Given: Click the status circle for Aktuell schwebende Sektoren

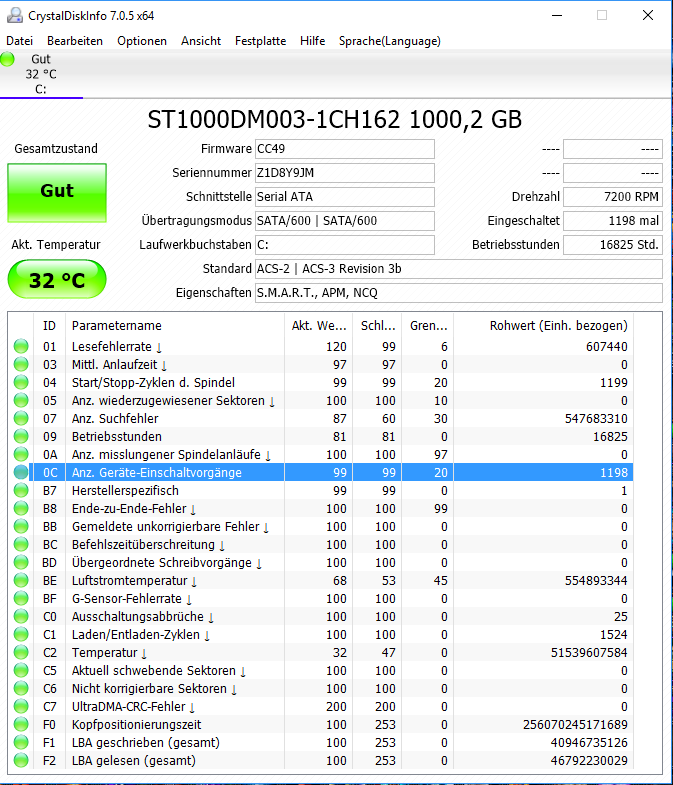Looking at the screenshot, I should 21,671.
